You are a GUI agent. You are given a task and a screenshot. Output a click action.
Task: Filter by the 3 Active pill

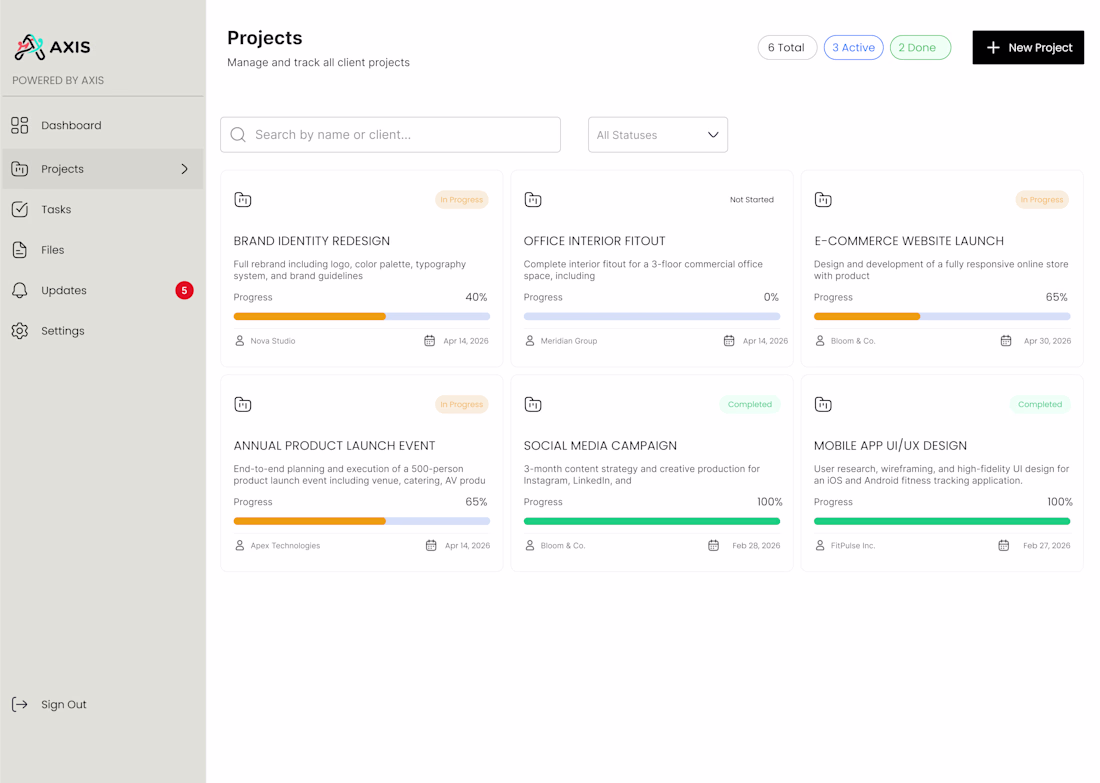(x=853, y=48)
